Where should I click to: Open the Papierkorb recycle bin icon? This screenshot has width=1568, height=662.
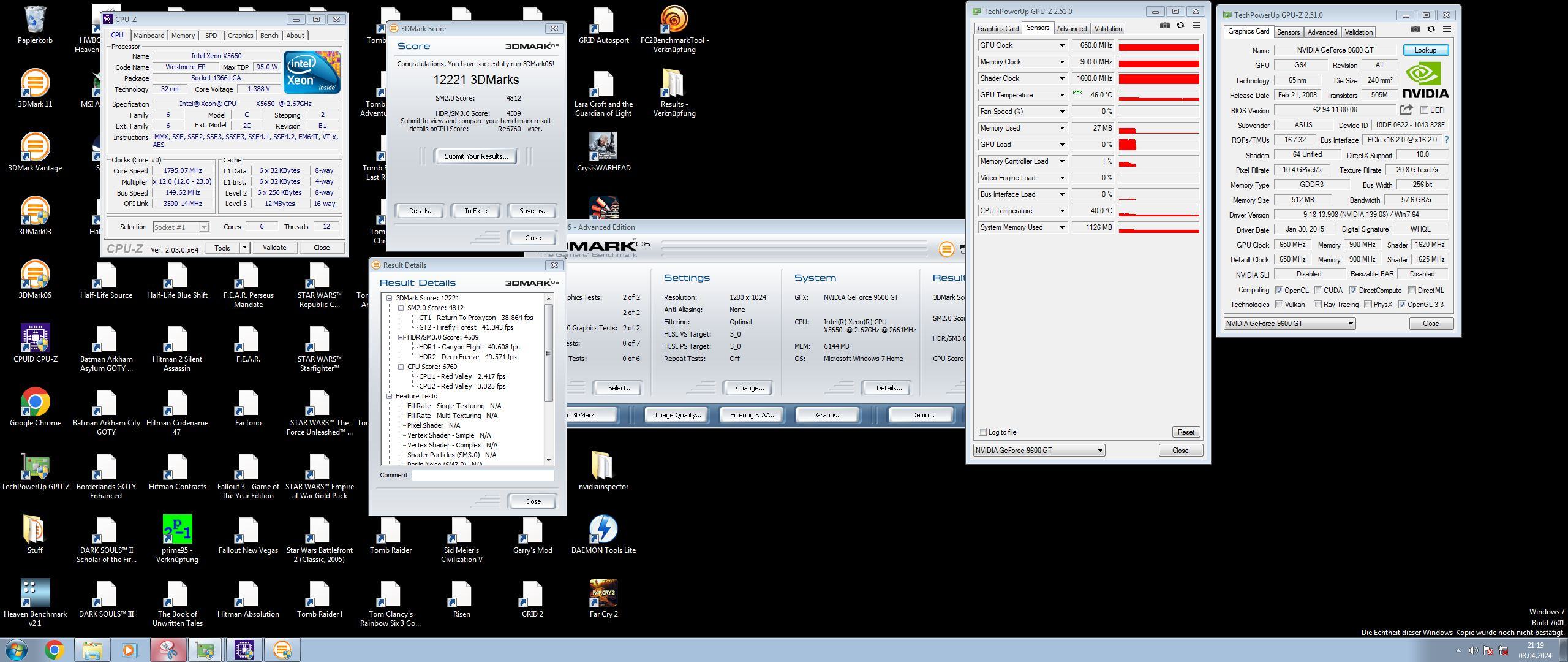click(36, 25)
